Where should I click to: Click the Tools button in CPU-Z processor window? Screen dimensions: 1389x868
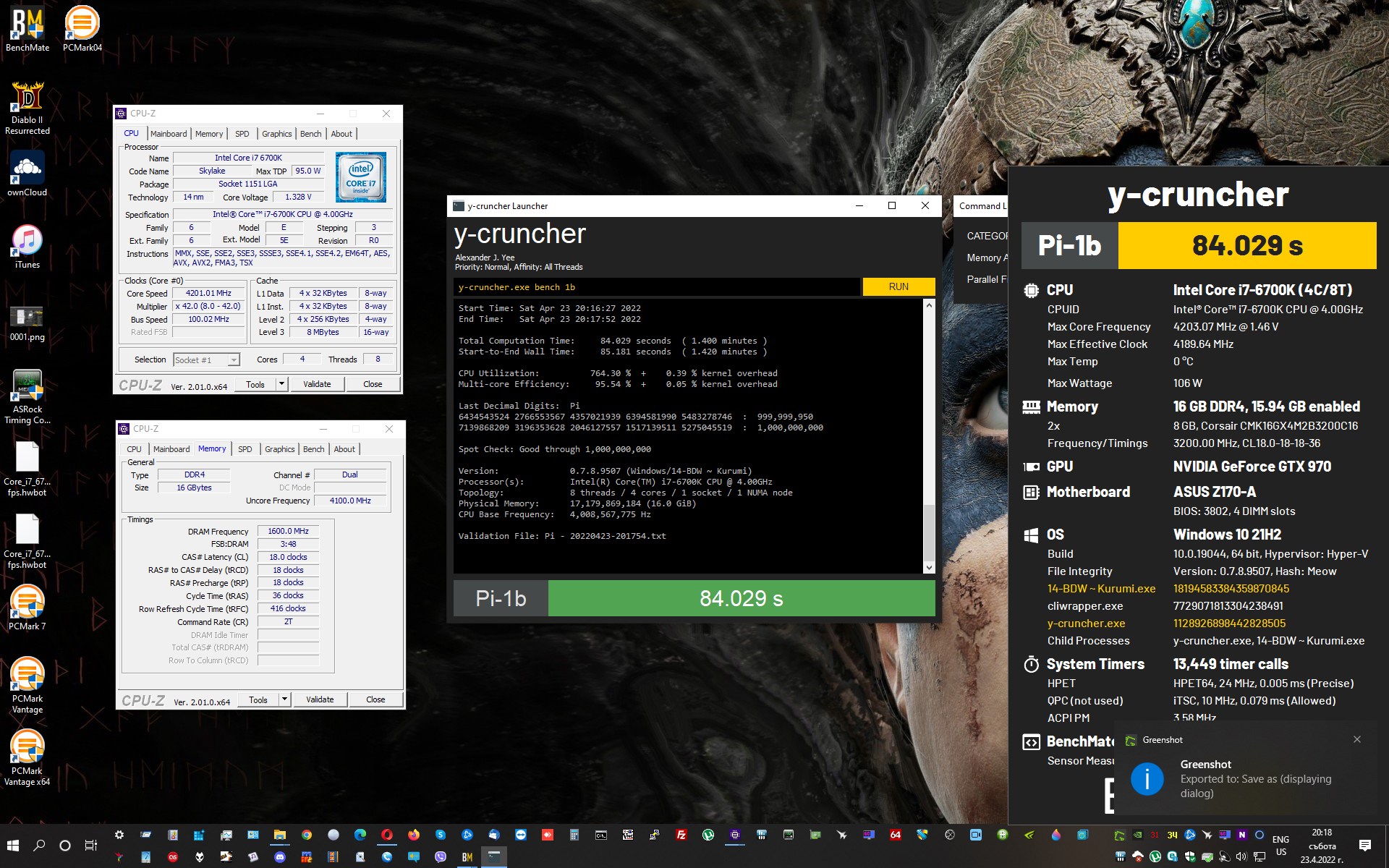pyautogui.click(x=255, y=384)
